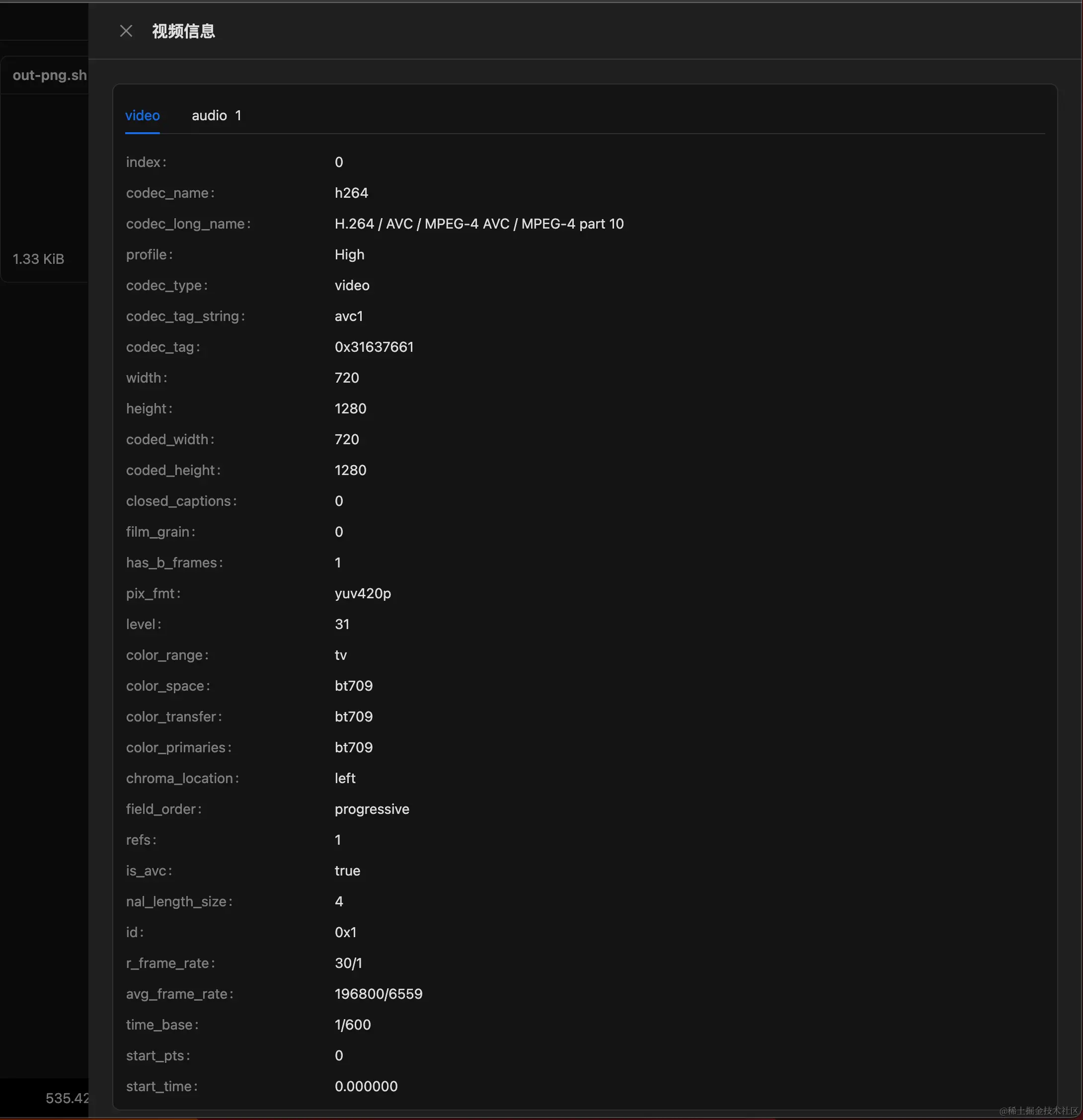
Task: Click the codec_tag_string value avc1
Action: click(x=348, y=316)
